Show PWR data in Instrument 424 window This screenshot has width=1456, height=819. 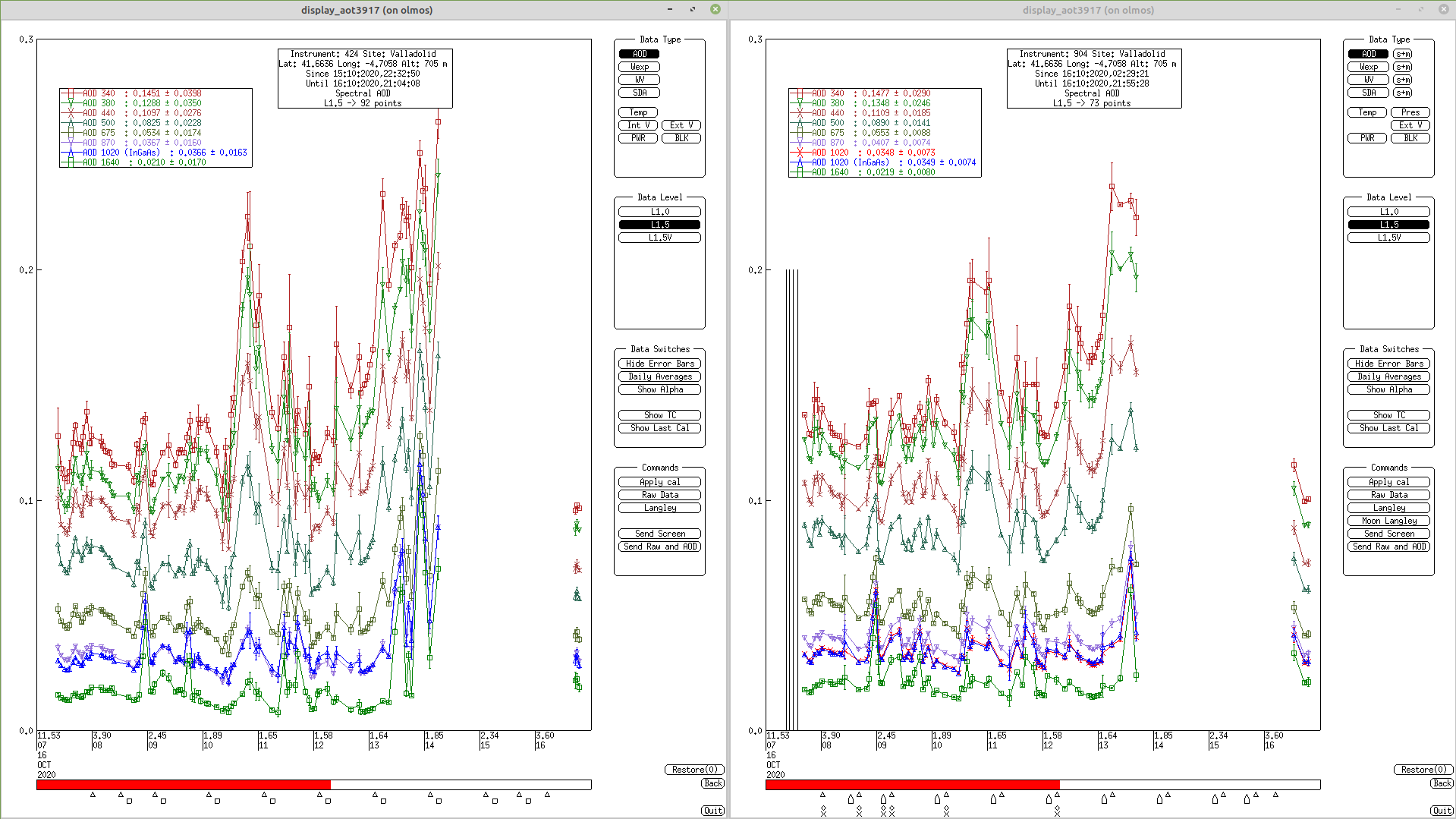click(x=638, y=138)
